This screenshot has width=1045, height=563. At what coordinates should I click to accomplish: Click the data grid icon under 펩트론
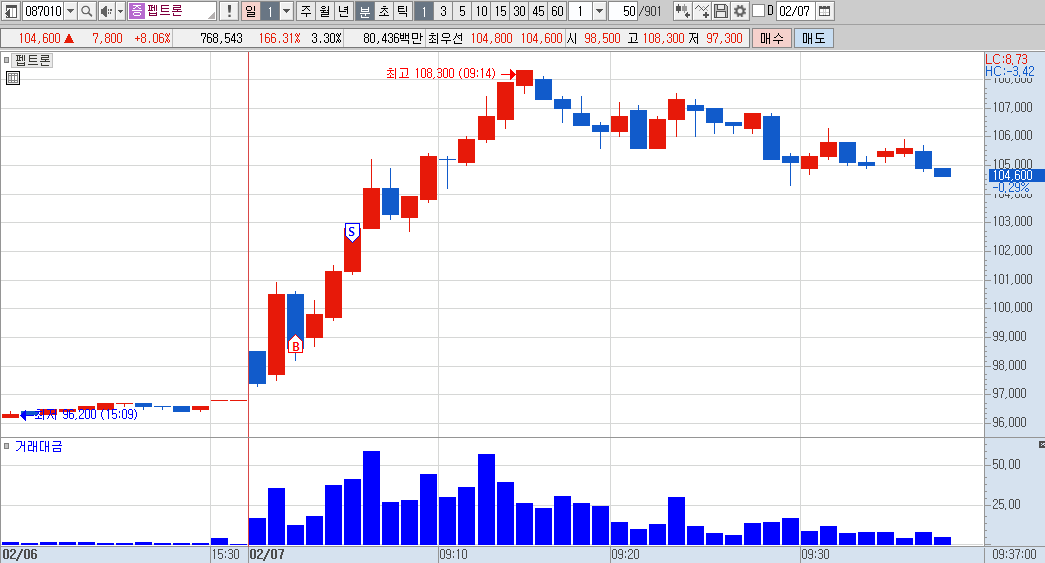(x=13, y=78)
